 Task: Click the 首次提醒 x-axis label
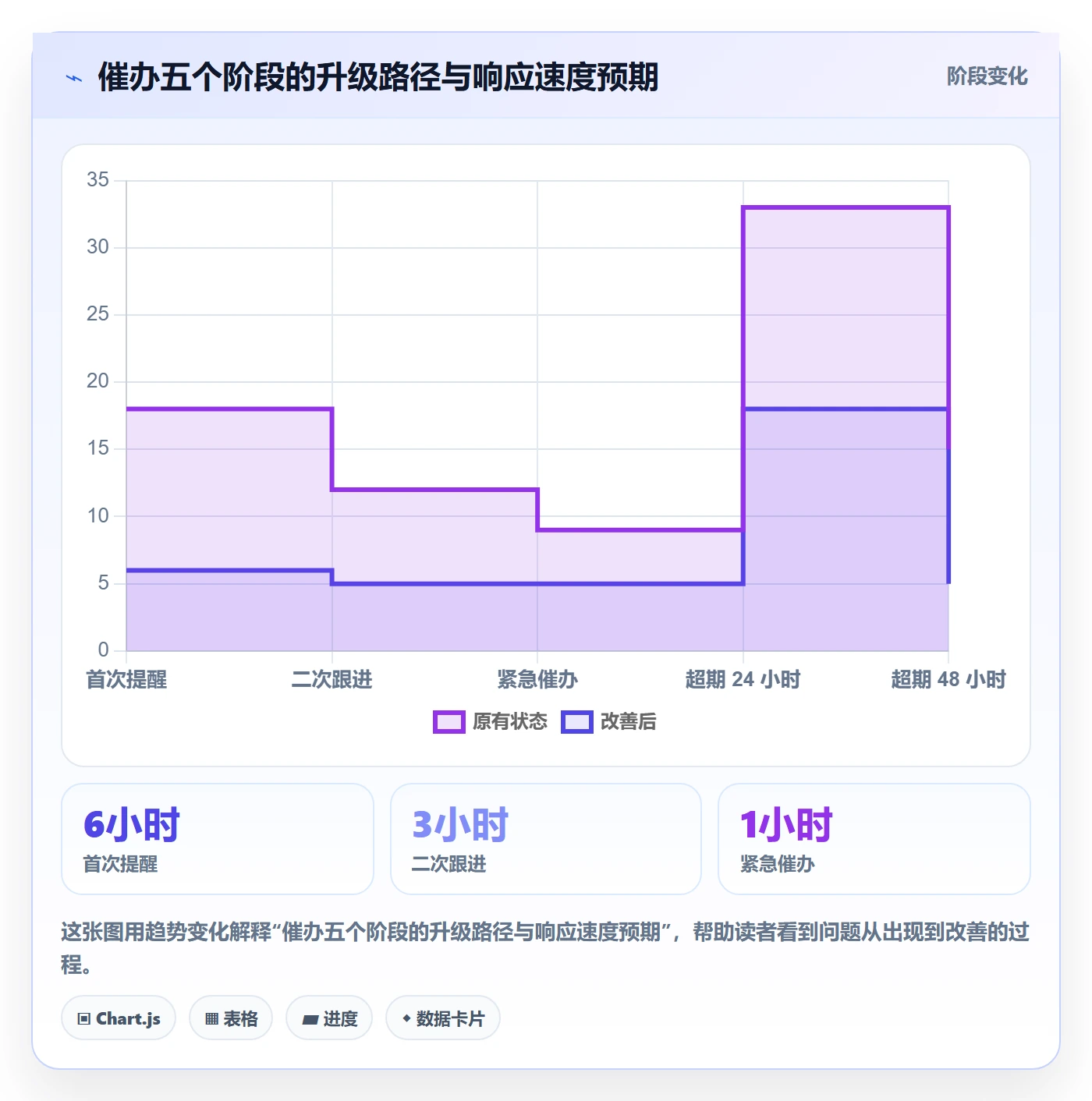(126, 680)
